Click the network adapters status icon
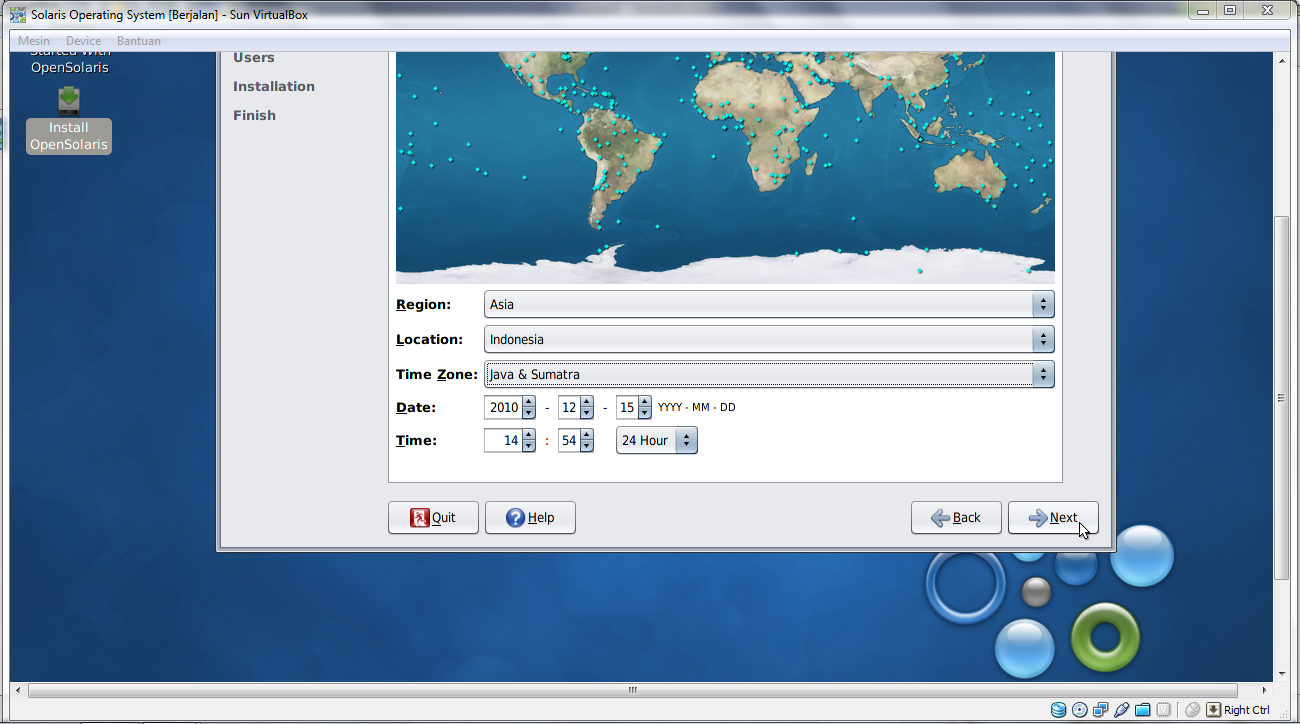 [x=1100, y=710]
